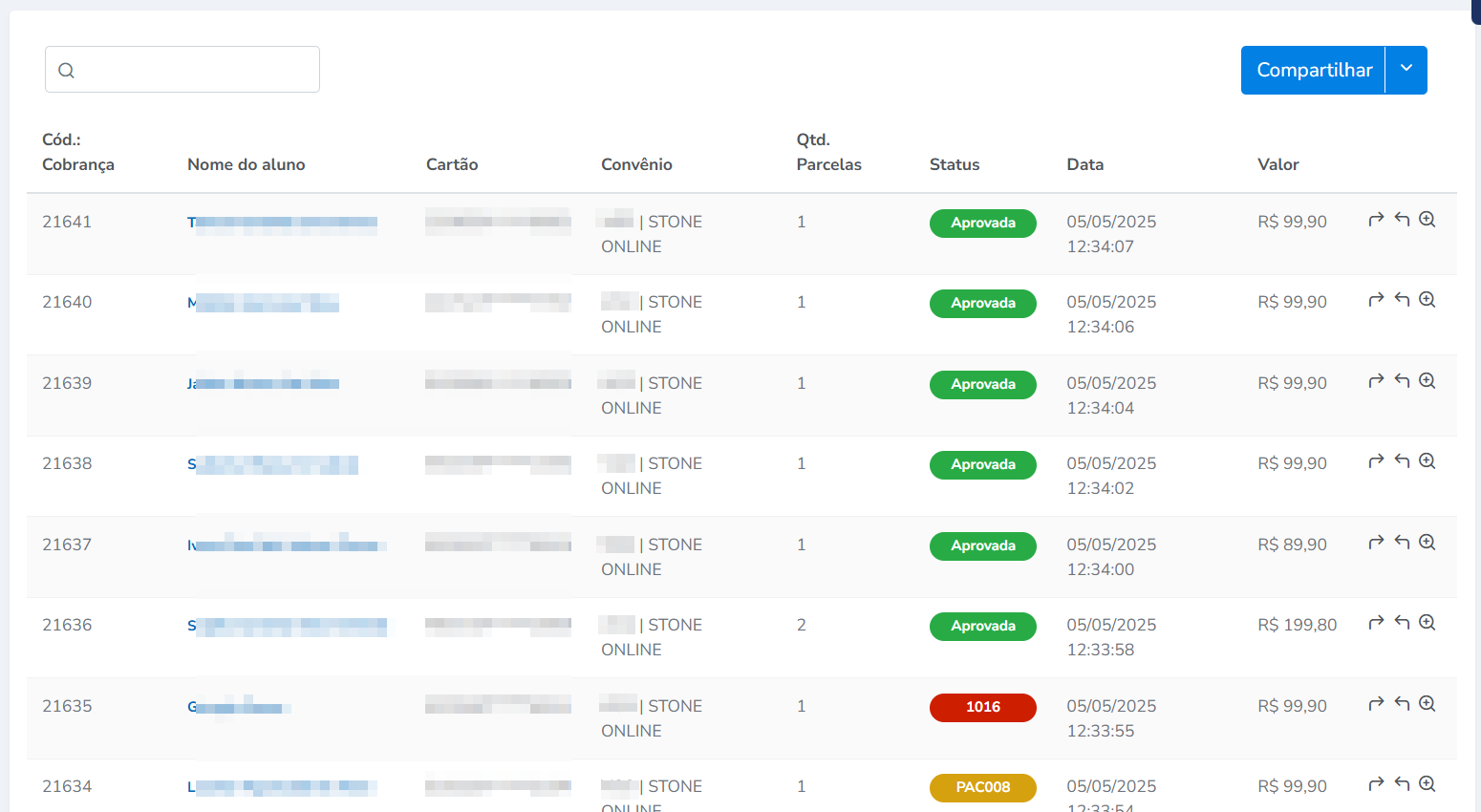Click the Status column header
The image size is (1481, 812).
(x=954, y=164)
